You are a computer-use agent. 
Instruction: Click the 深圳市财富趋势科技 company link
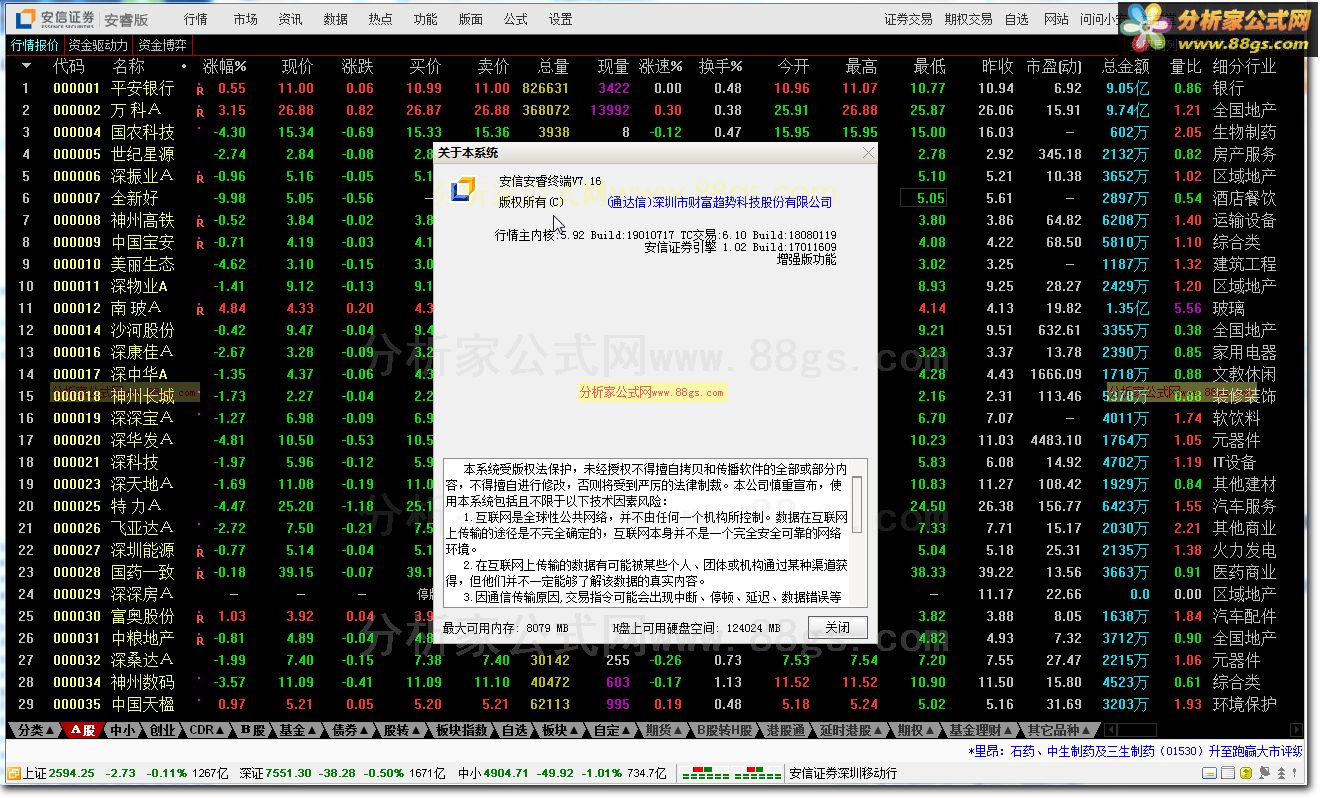tap(720, 202)
